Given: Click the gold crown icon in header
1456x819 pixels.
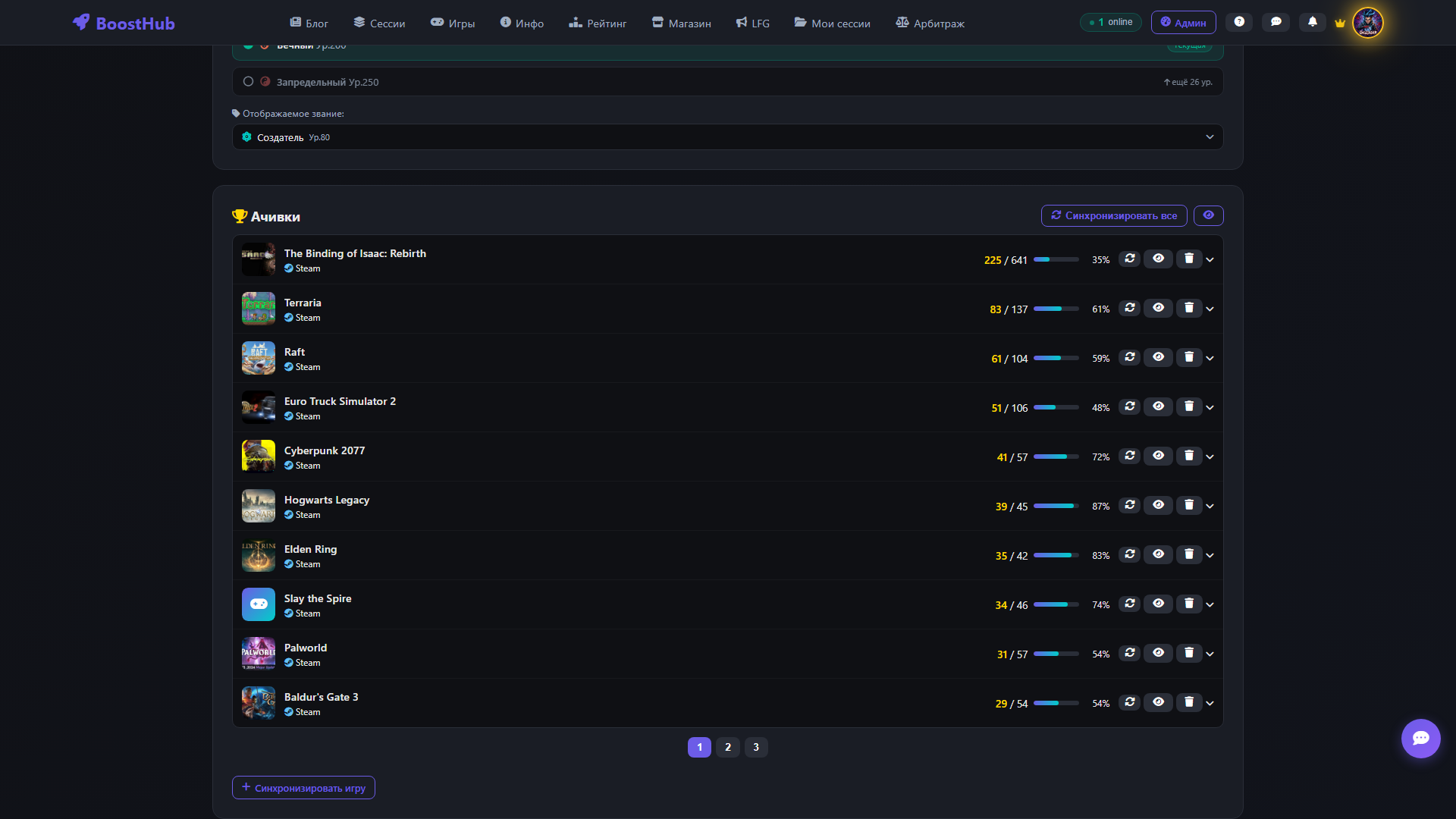Looking at the screenshot, I should pyautogui.click(x=1340, y=23).
